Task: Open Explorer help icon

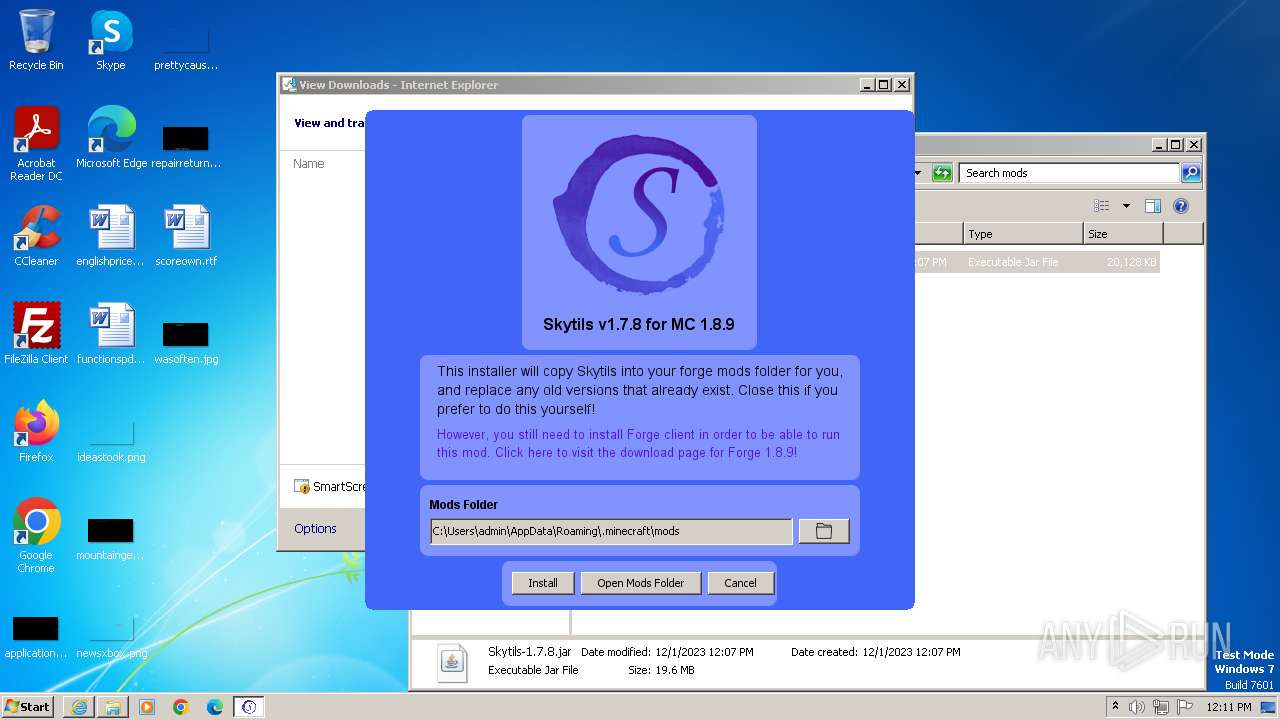Action: click(x=1181, y=206)
